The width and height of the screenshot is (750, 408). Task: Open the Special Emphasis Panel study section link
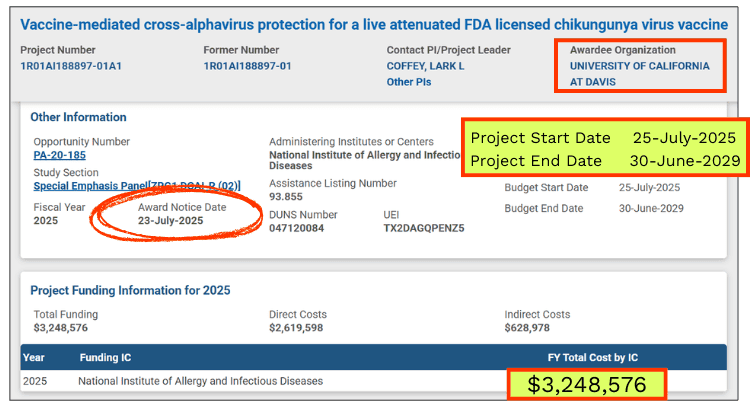pos(136,186)
